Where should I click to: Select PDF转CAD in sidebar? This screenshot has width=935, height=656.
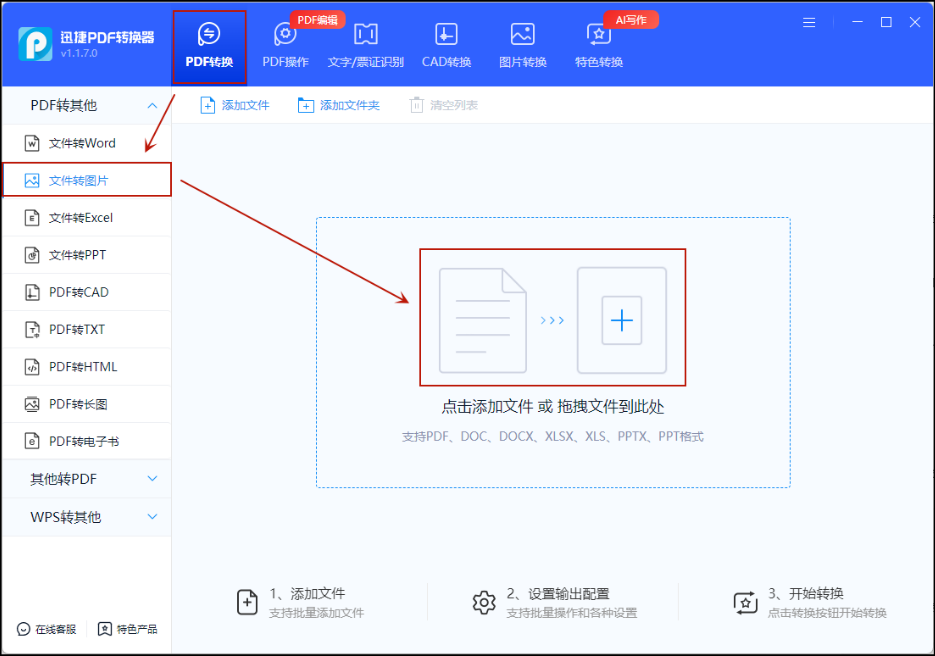tap(86, 292)
